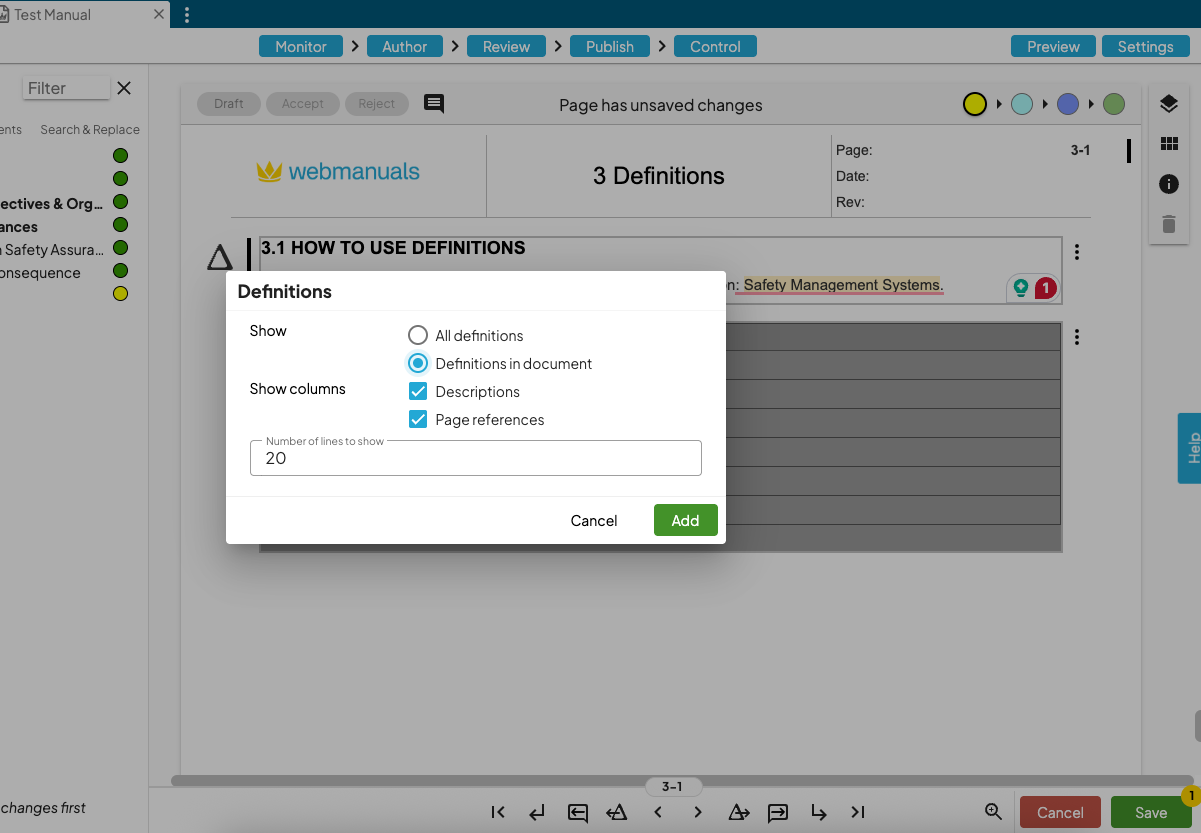1201x833 pixels.
Task: Click the down-right arrow navigation icon
Action: (819, 812)
